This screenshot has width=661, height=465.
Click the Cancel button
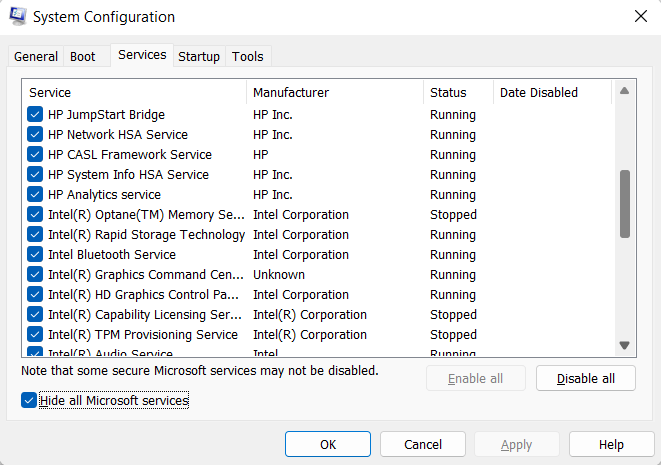(423, 444)
